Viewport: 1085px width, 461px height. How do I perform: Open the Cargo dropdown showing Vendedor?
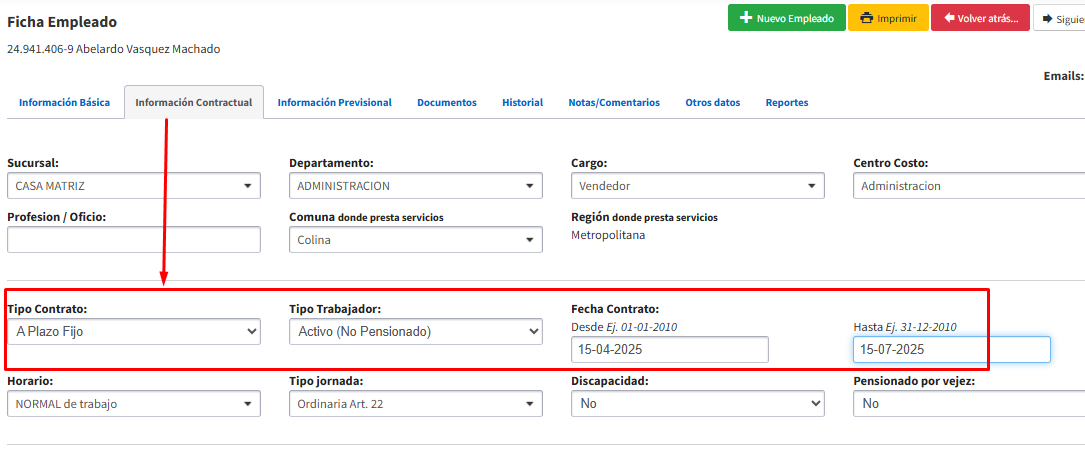(x=698, y=186)
